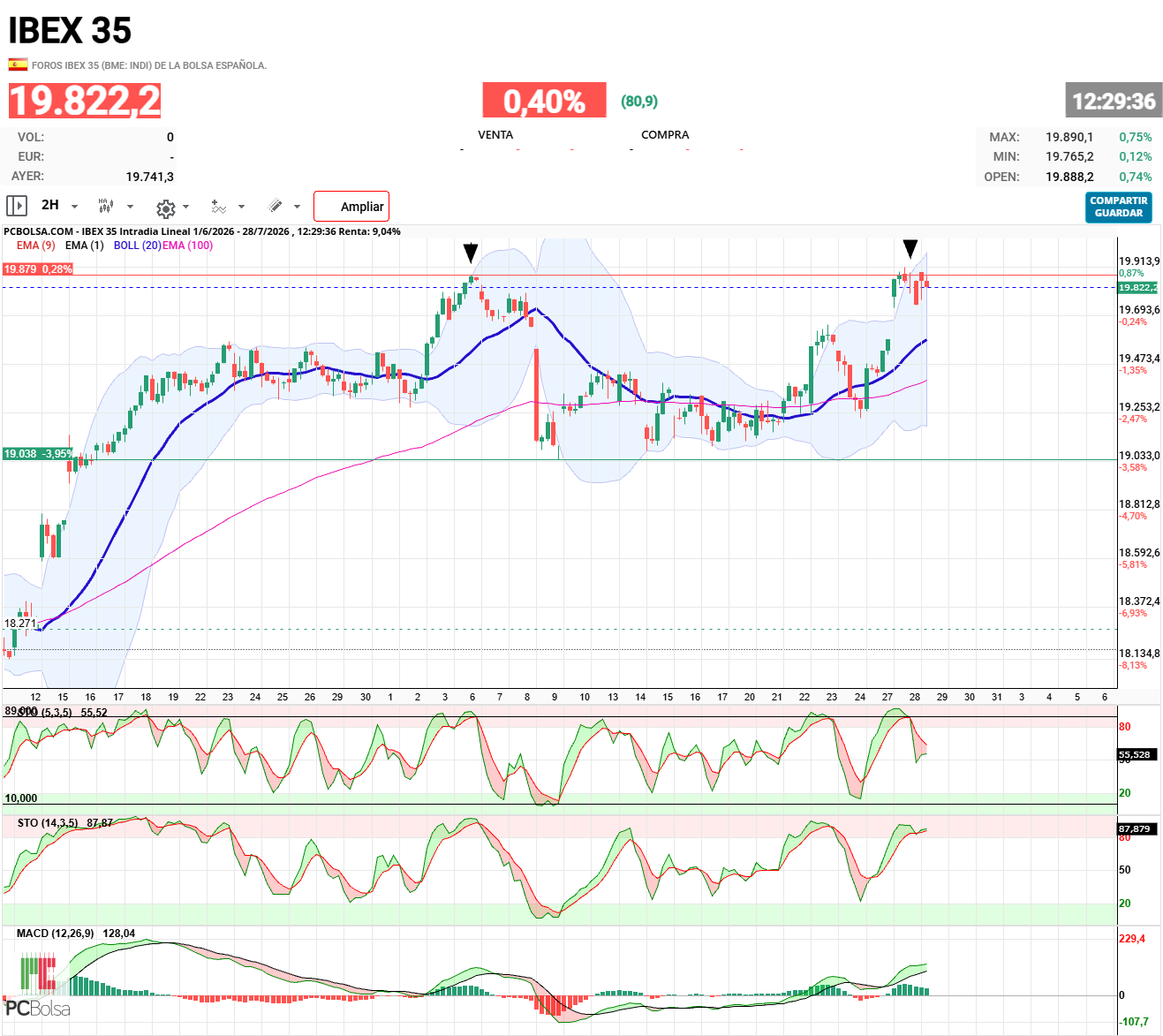
Task: Click the Ampliar button
Action: point(351,206)
